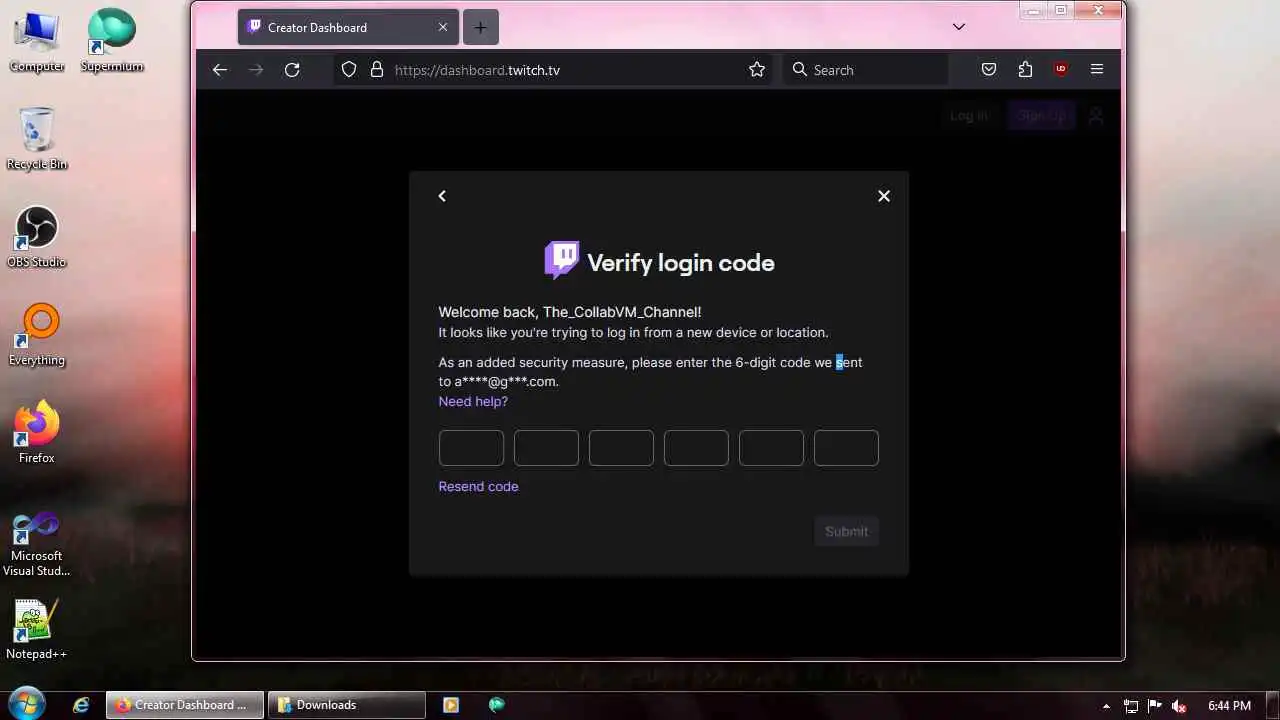Viewport: 1280px width, 720px height.
Task: Click the Firefox Search box
Action: (866, 70)
